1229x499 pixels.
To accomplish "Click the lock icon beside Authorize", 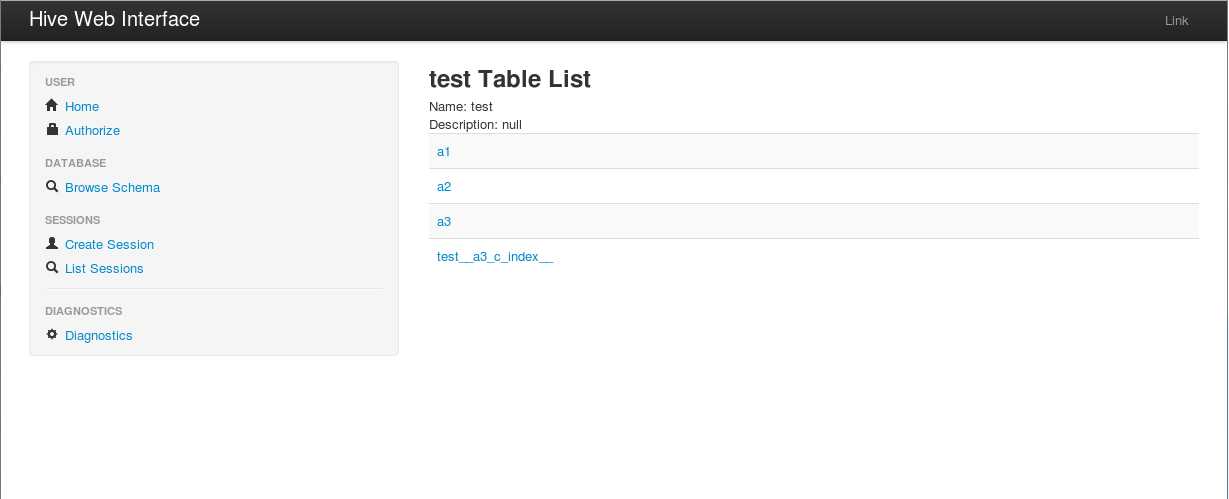I will point(52,129).
